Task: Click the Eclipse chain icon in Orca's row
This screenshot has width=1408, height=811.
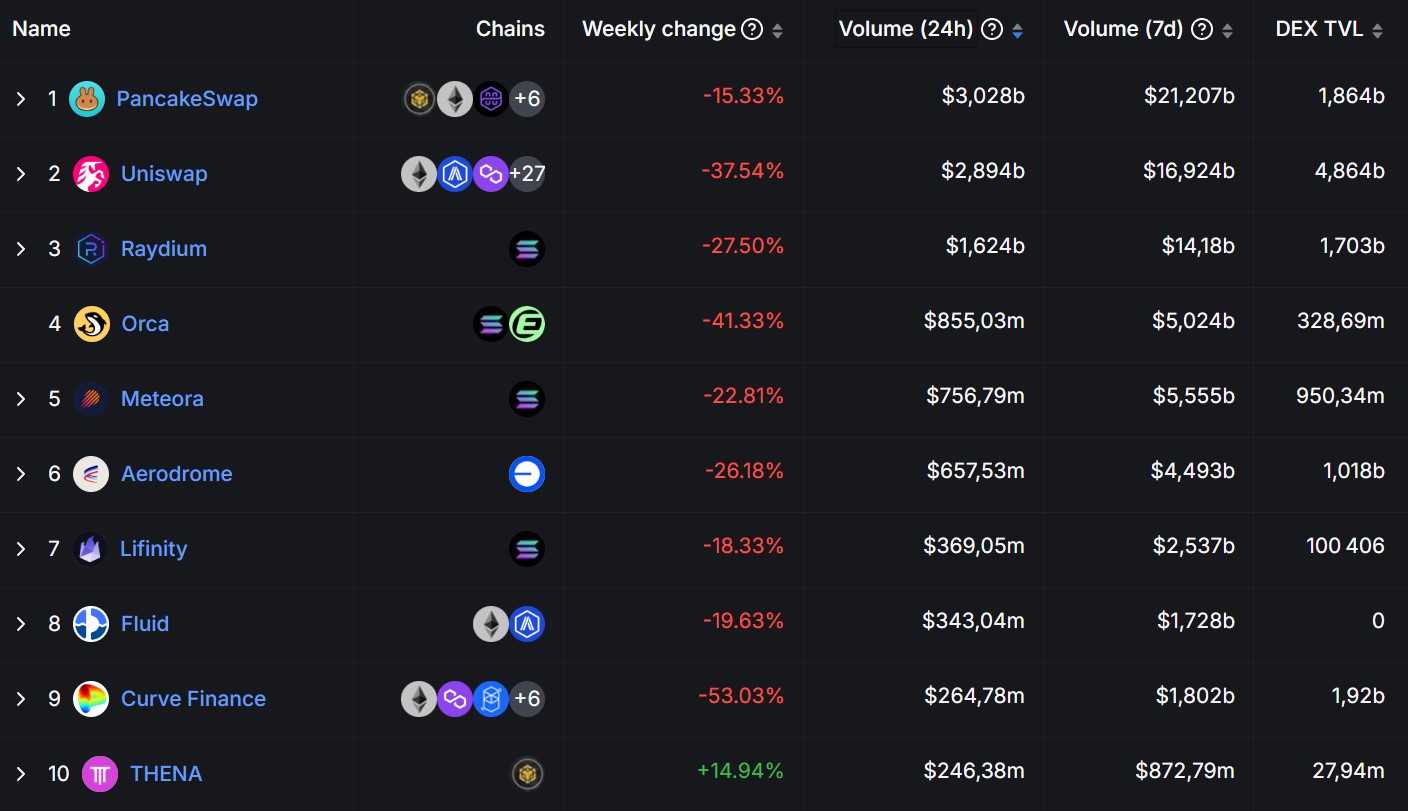Action: point(527,323)
